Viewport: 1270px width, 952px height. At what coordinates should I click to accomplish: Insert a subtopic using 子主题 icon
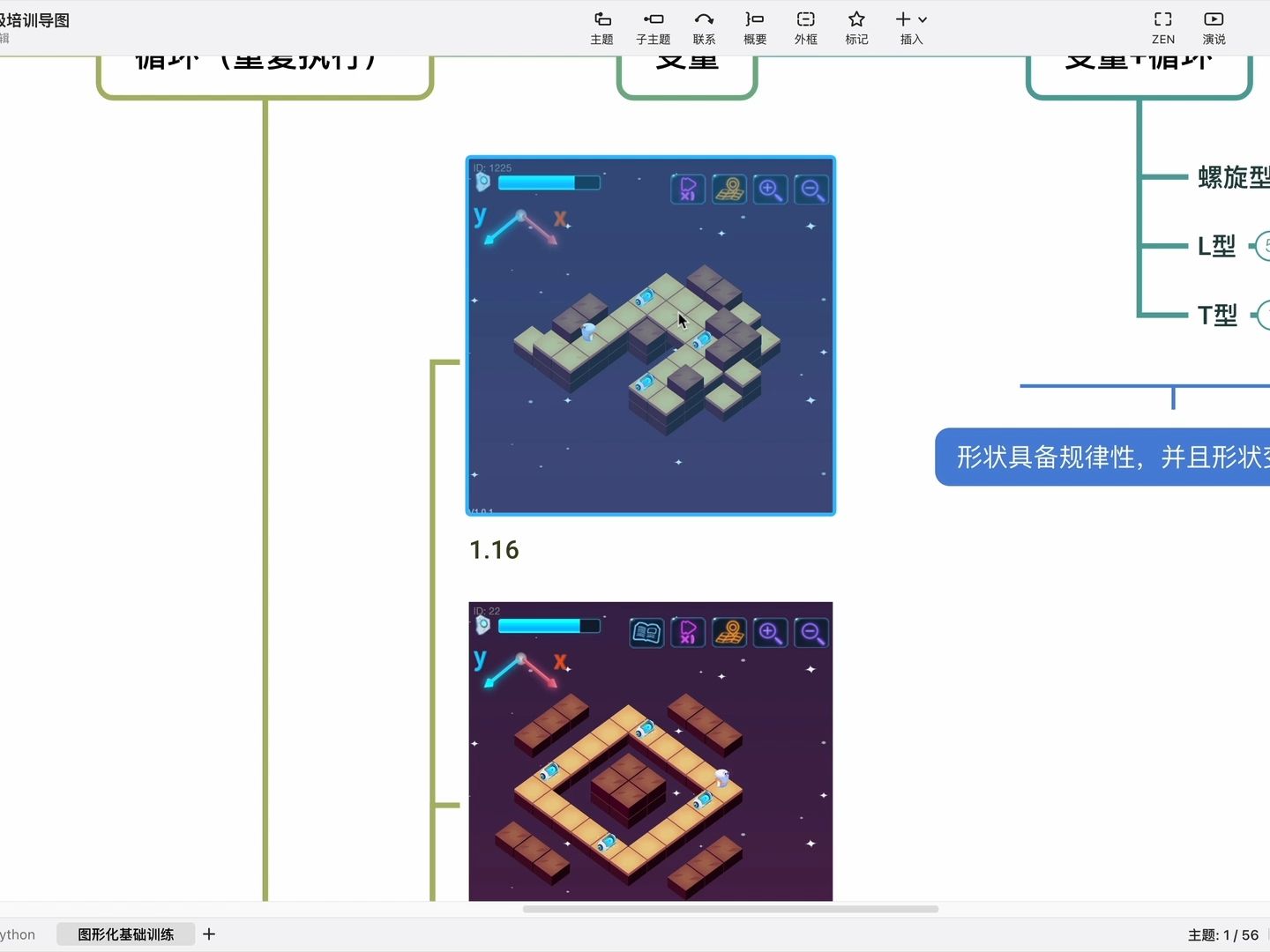[654, 25]
